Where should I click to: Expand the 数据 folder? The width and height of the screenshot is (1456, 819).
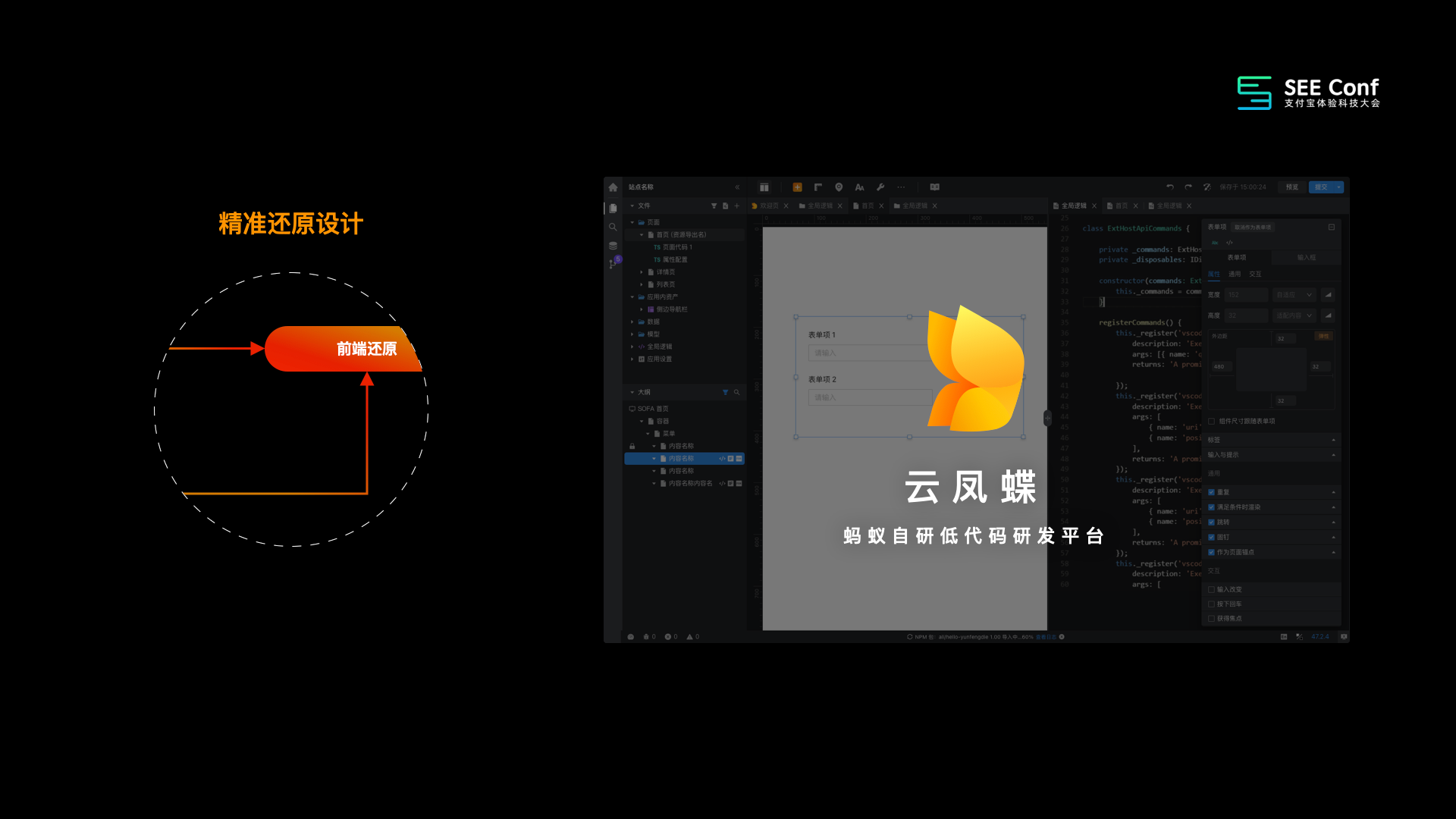point(632,322)
